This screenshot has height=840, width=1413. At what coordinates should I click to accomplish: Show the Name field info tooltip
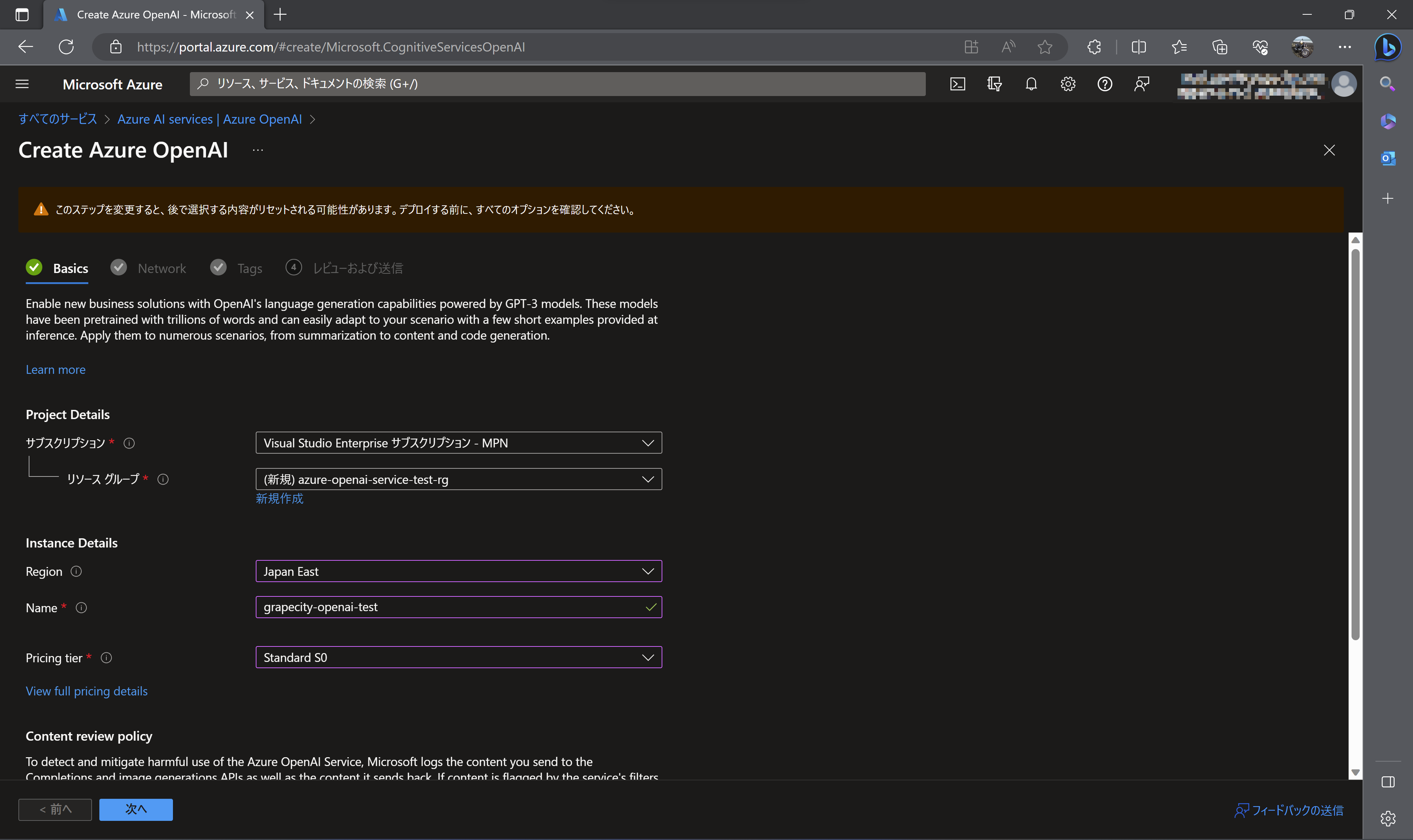[81, 608]
